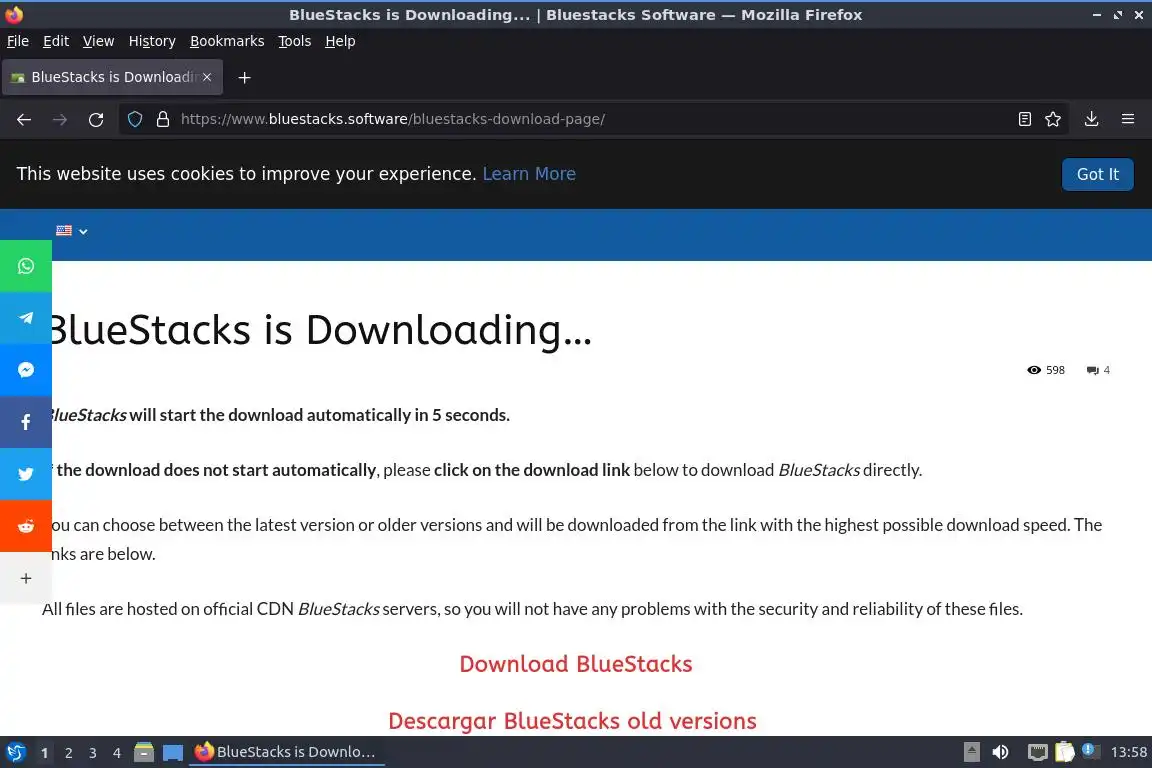Viewport: 1152px width, 768px height.
Task: Click the removable media eject tray icon
Action: (x=971, y=752)
